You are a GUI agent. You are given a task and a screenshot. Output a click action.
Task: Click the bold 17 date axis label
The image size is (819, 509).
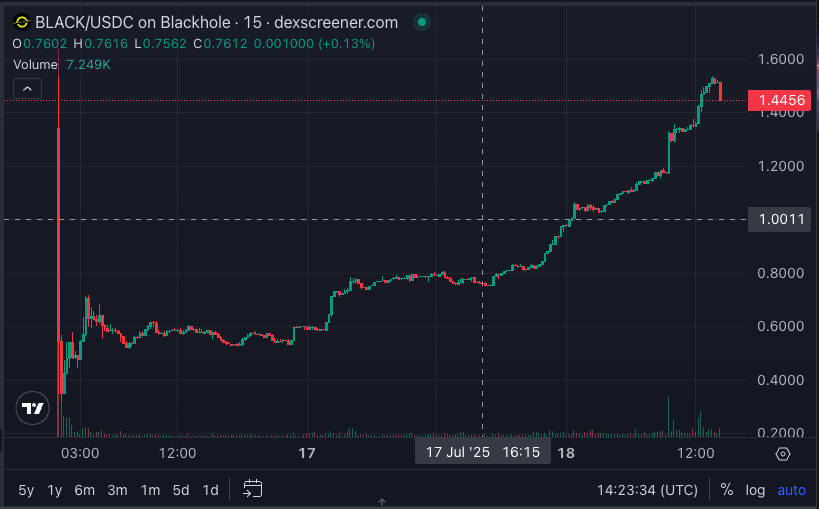(307, 453)
